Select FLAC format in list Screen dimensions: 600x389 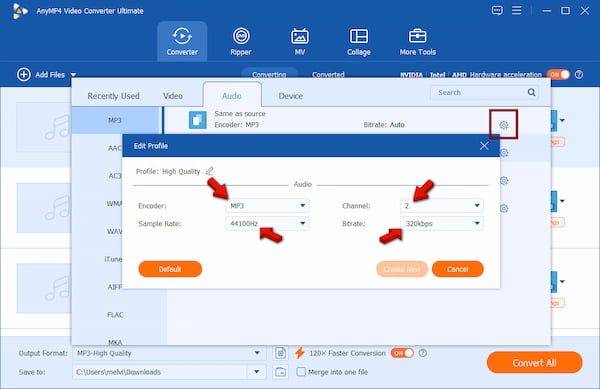[115, 315]
